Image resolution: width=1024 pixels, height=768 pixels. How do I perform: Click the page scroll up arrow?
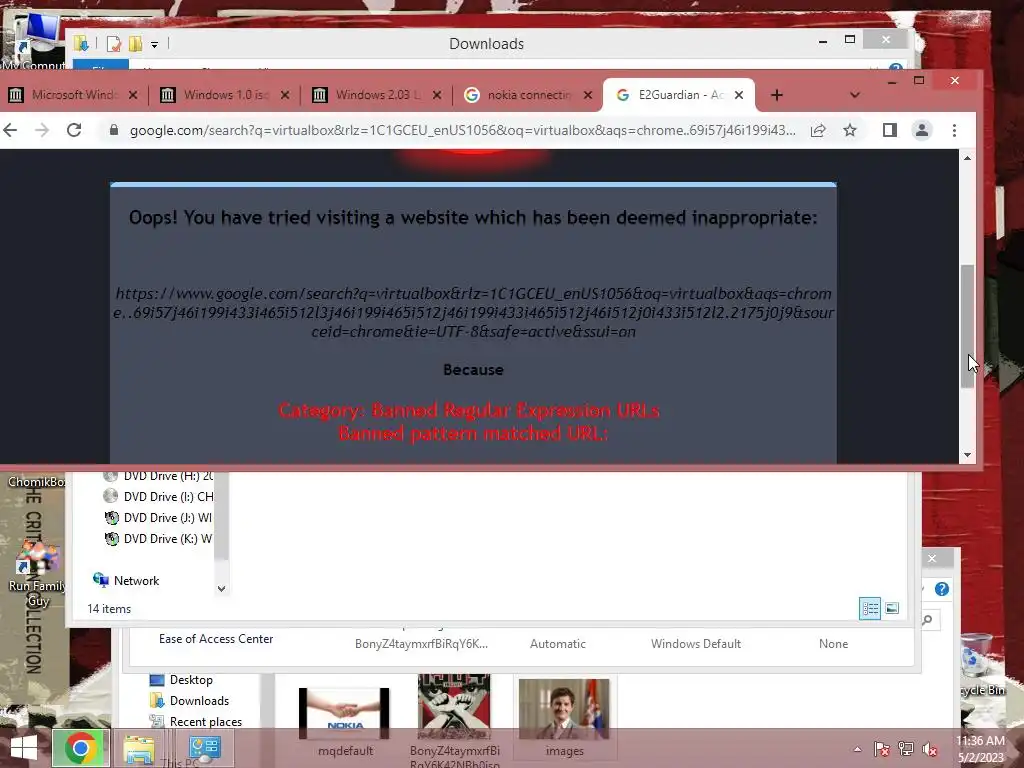[x=967, y=158]
